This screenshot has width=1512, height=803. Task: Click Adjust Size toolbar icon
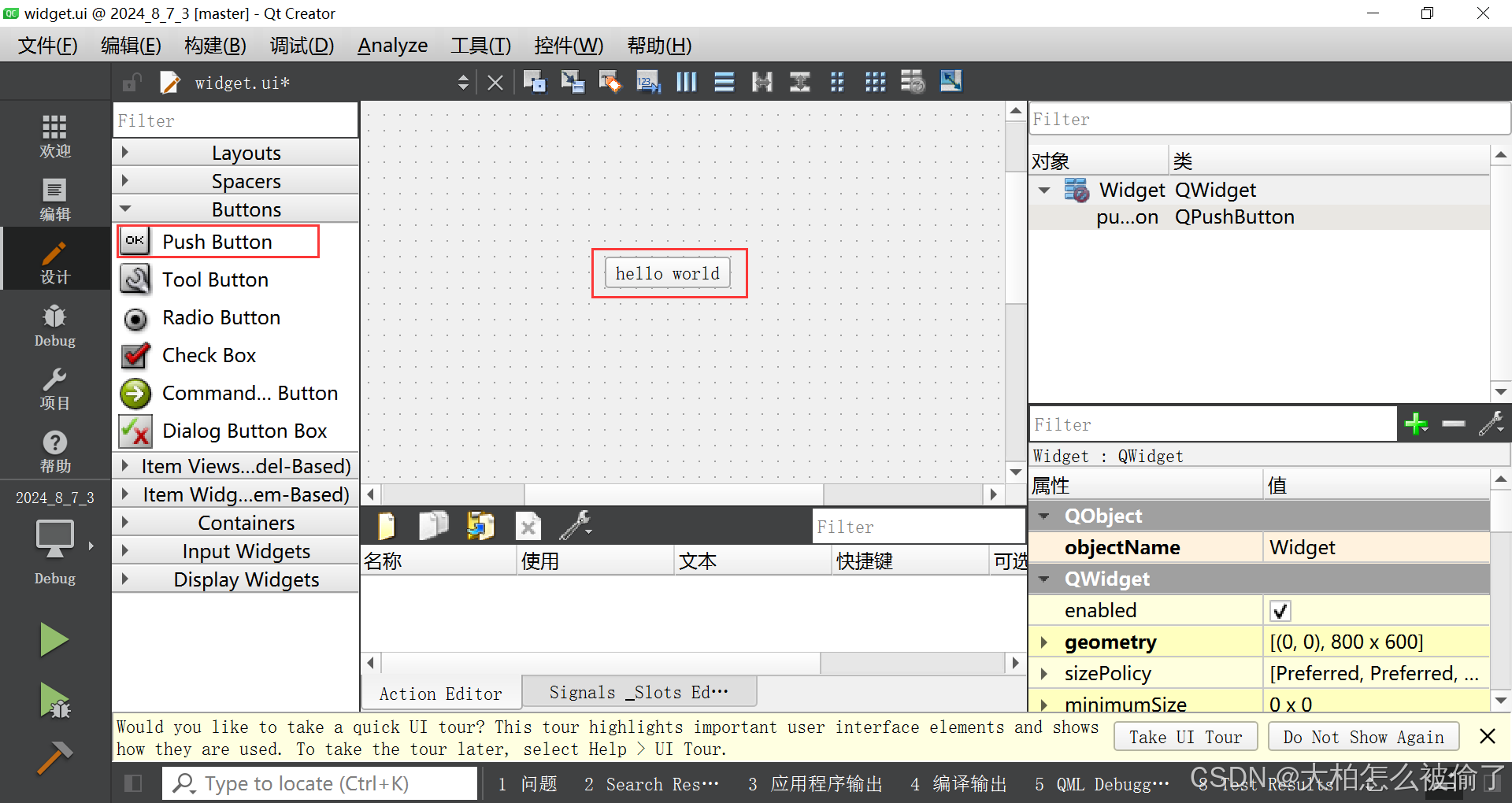[x=951, y=82]
